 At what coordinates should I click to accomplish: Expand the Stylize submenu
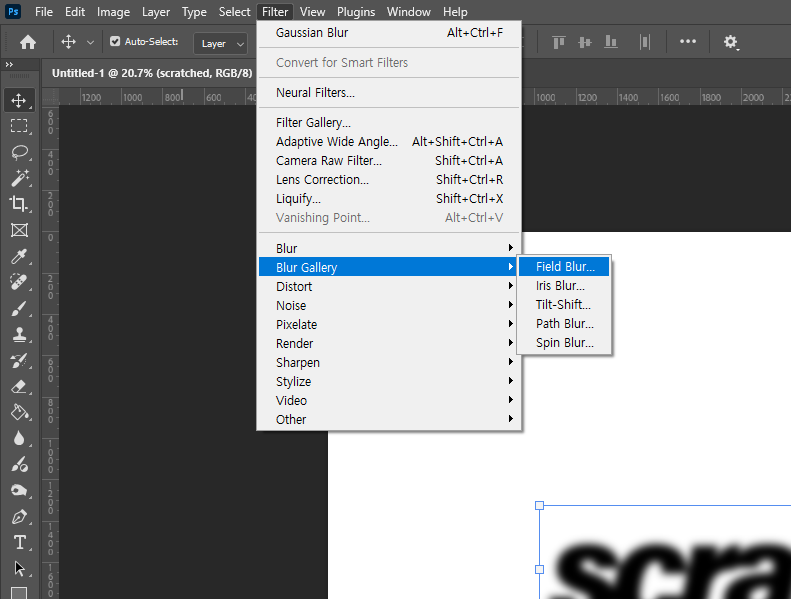coord(389,382)
